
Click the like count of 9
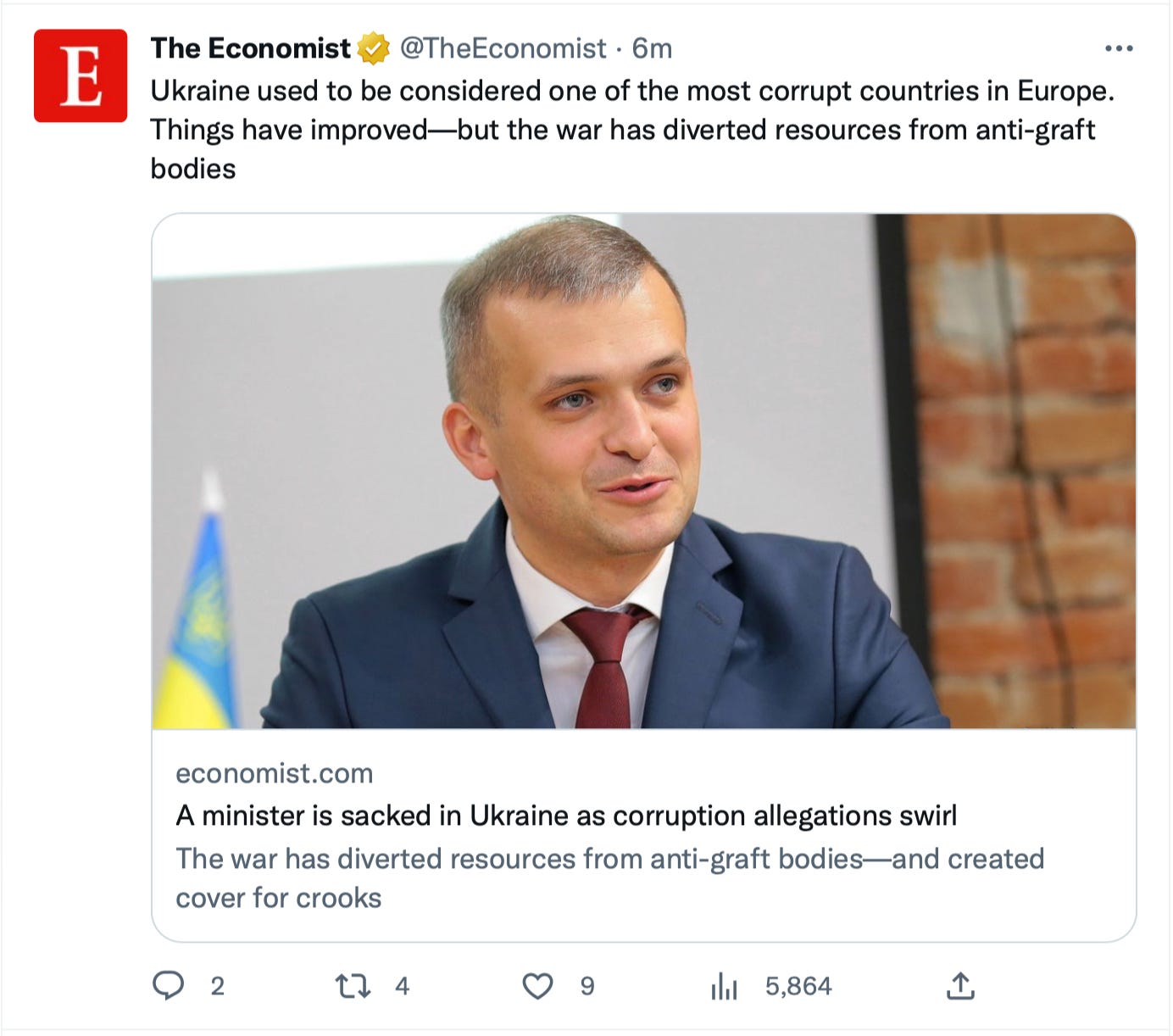pyautogui.click(x=587, y=986)
